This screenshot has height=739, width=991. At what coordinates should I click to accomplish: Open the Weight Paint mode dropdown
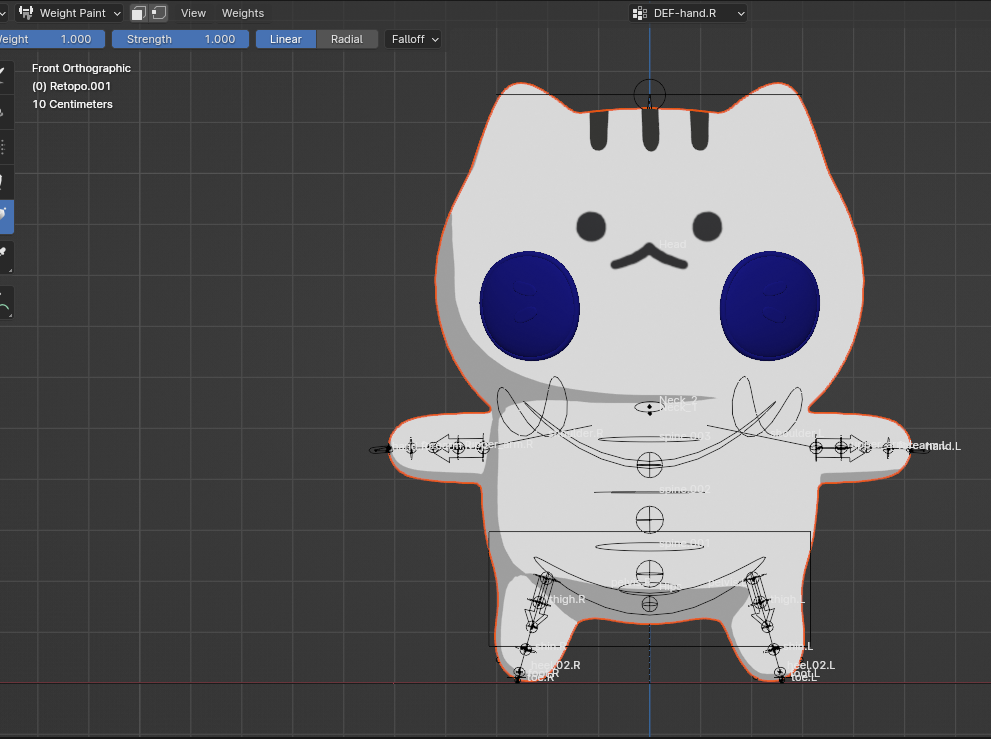pos(69,13)
